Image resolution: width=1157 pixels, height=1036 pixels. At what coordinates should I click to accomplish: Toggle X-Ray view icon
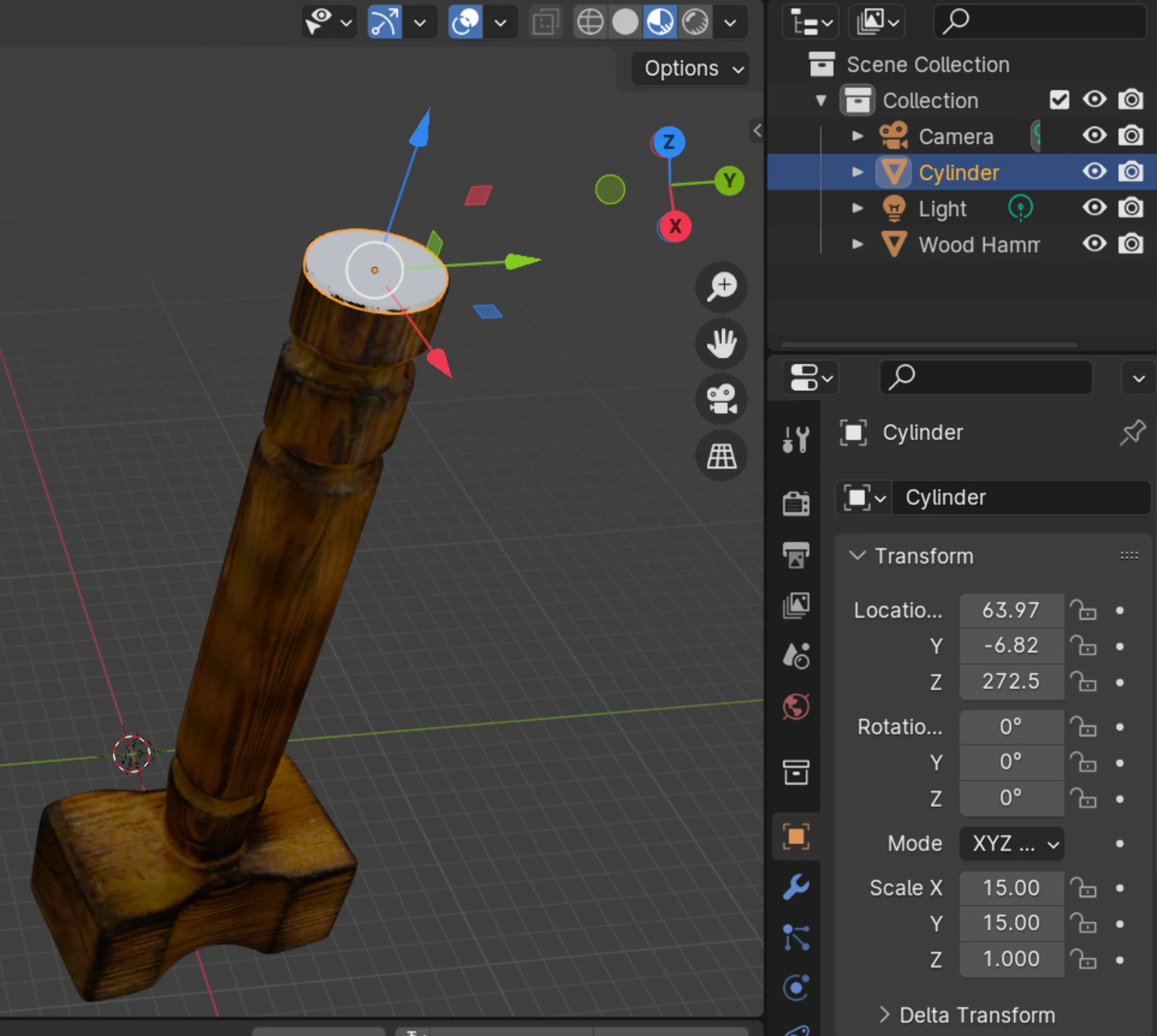[545, 23]
